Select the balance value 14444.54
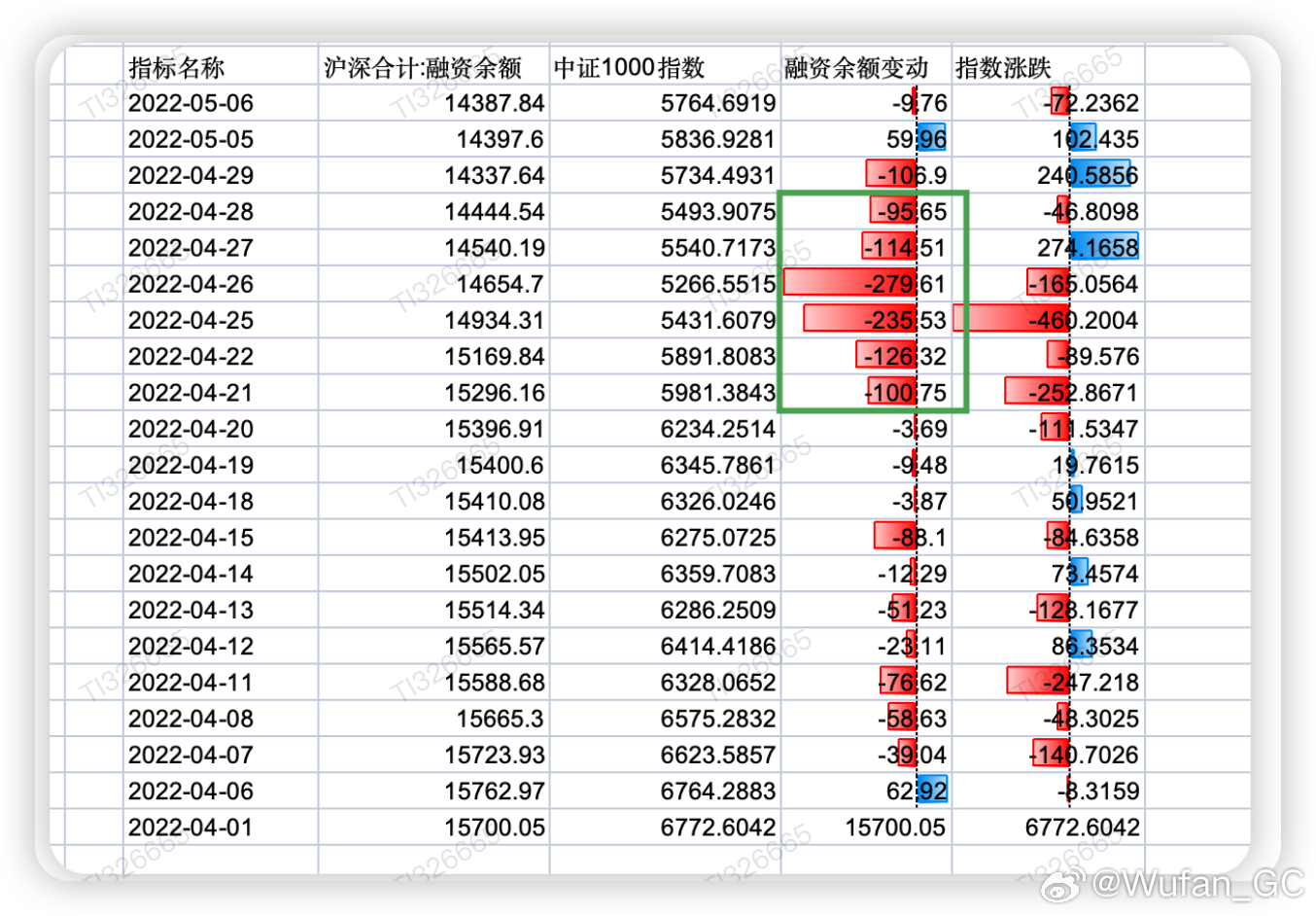Image resolution: width=1316 pixels, height=916 pixels. 433,211
